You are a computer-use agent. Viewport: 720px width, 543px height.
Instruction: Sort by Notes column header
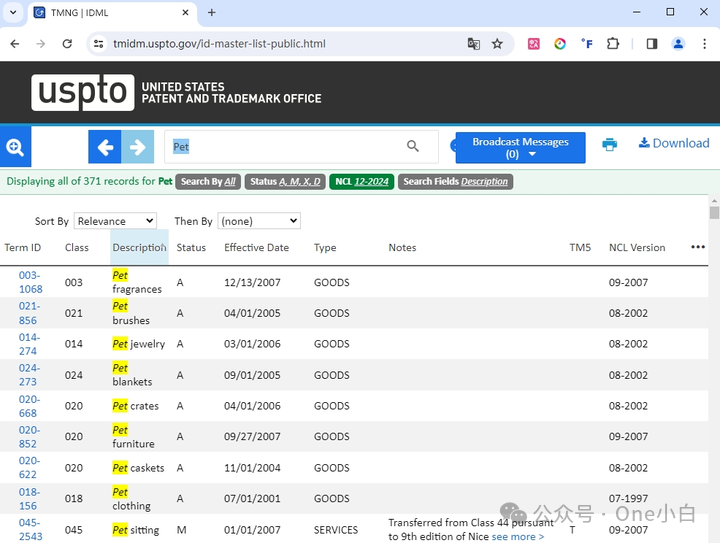402,248
